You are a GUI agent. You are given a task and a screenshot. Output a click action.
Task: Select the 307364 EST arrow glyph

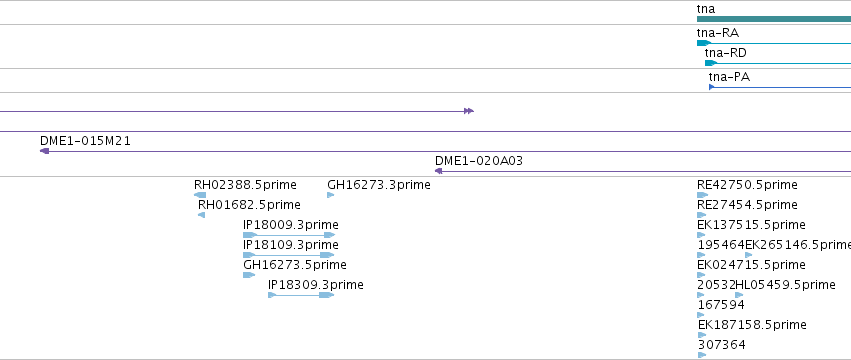coord(702,355)
